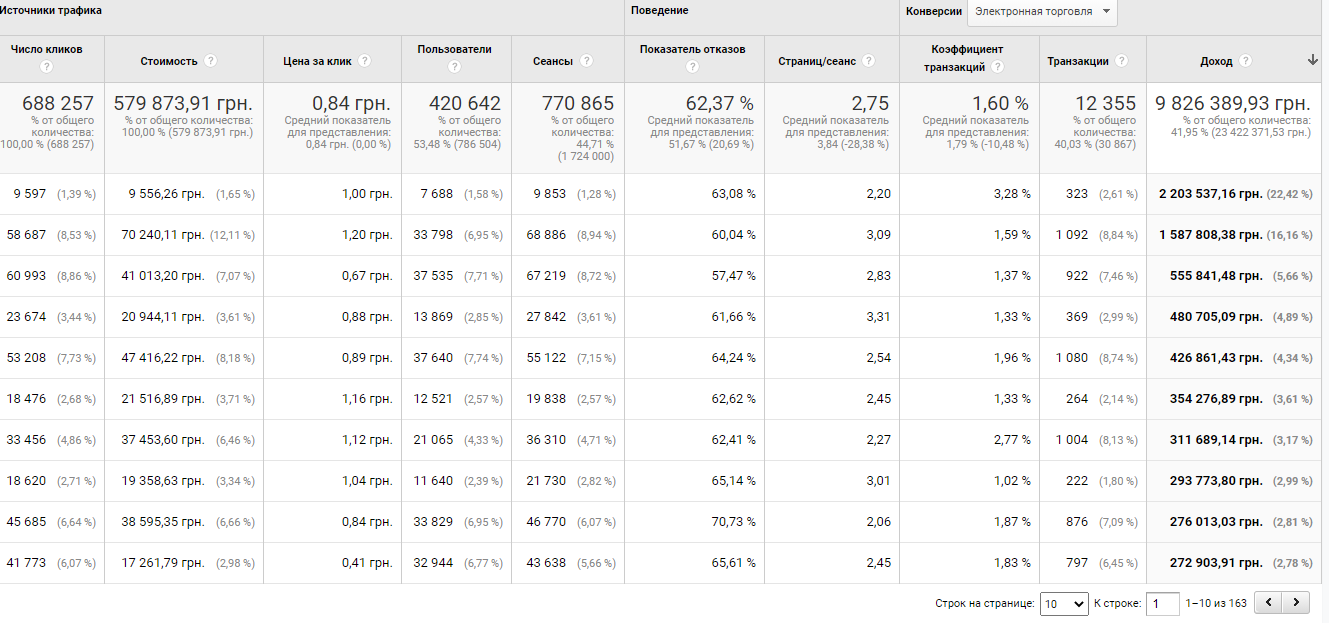This screenshot has height=623, width=1329.
Task: Go to previous page of results
Action: click(1269, 602)
